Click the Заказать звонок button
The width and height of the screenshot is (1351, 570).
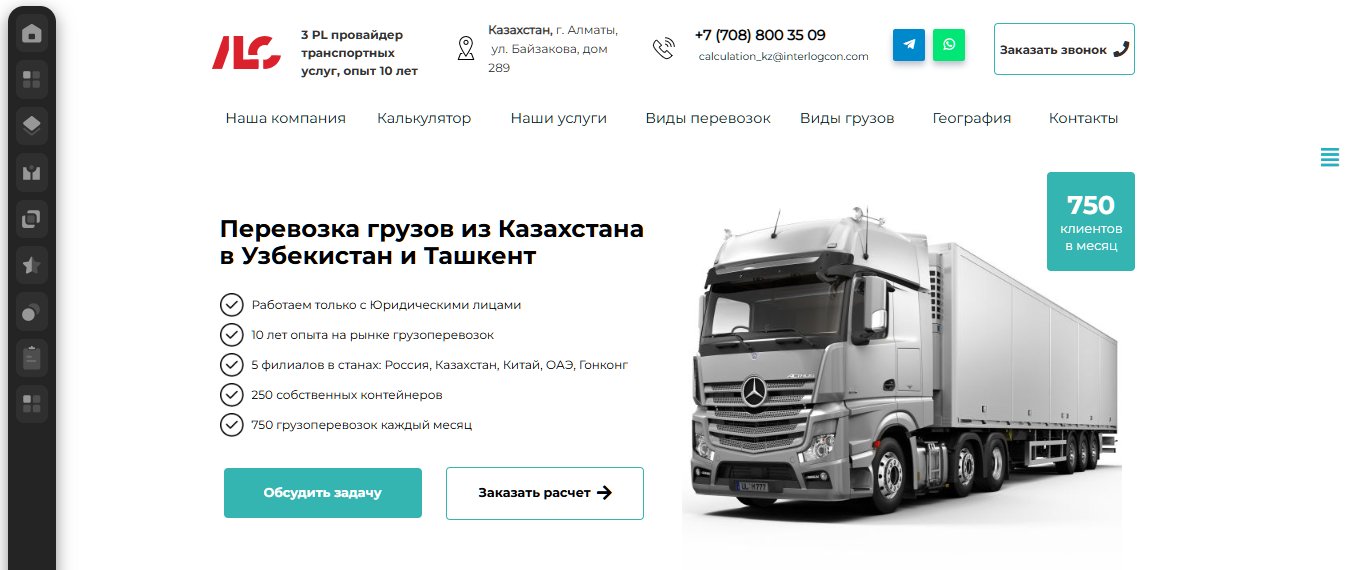point(1064,49)
